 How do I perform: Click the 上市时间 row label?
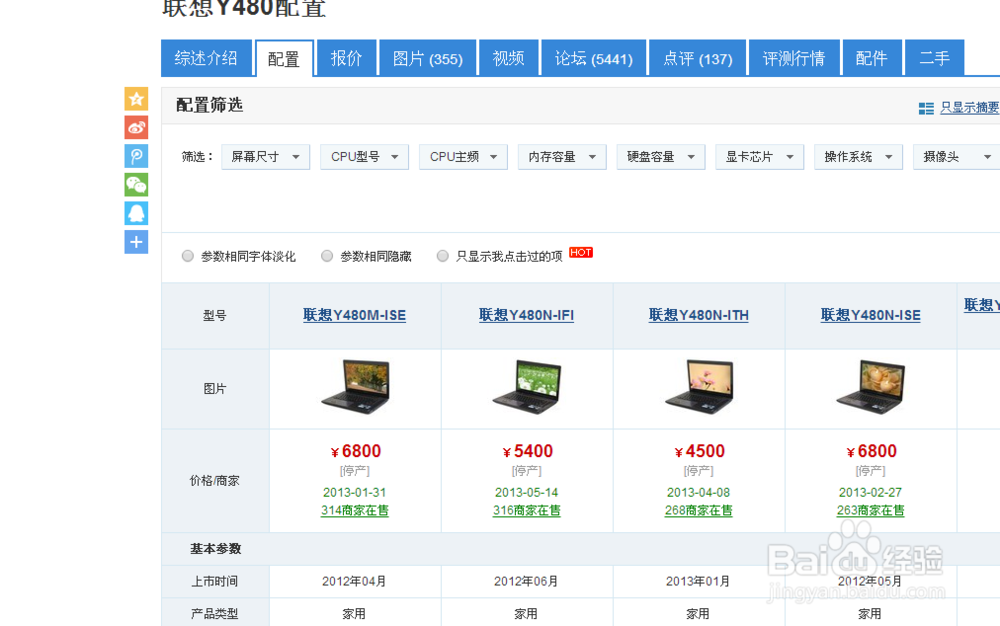215,581
